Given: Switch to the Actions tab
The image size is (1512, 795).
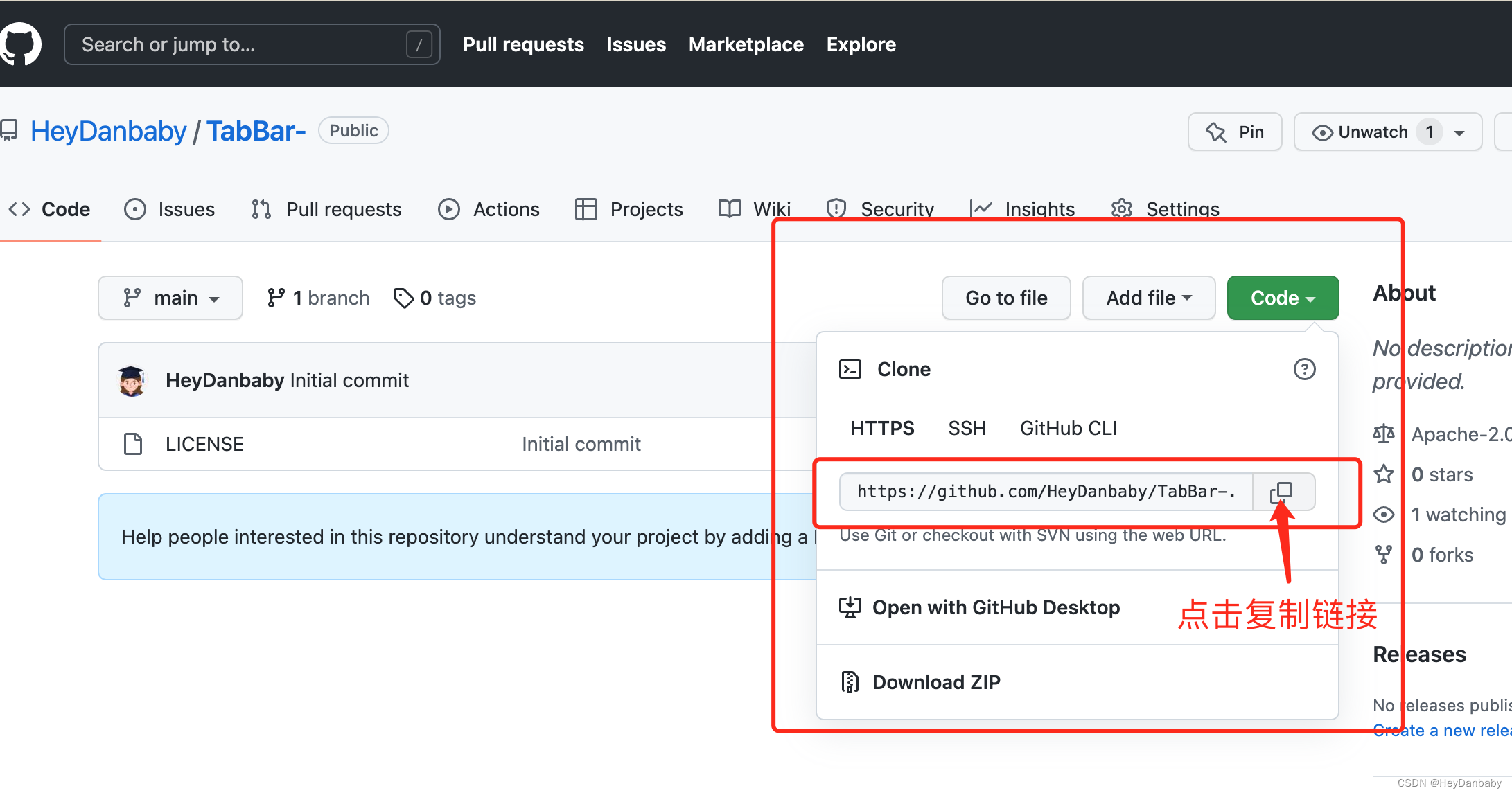Looking at the screenshot, I should 489,209.
